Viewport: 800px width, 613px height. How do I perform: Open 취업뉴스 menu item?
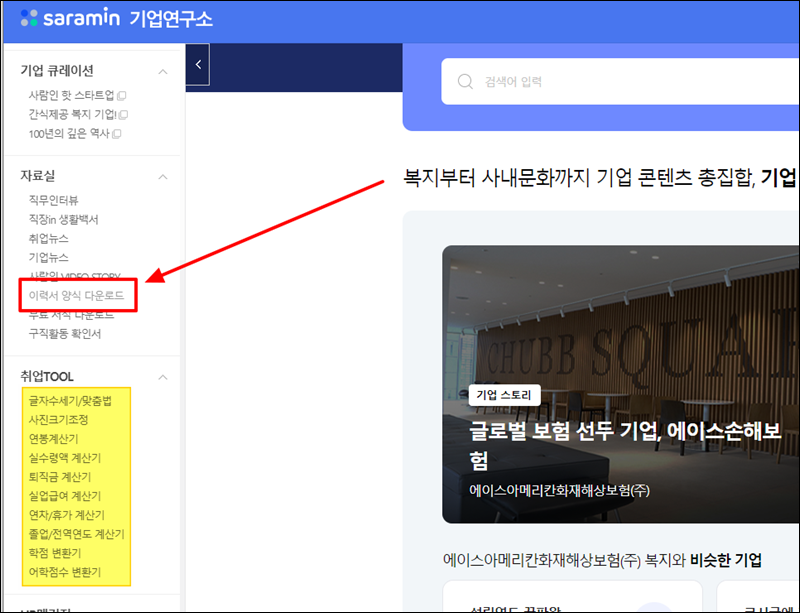click(x=48, y=238)
